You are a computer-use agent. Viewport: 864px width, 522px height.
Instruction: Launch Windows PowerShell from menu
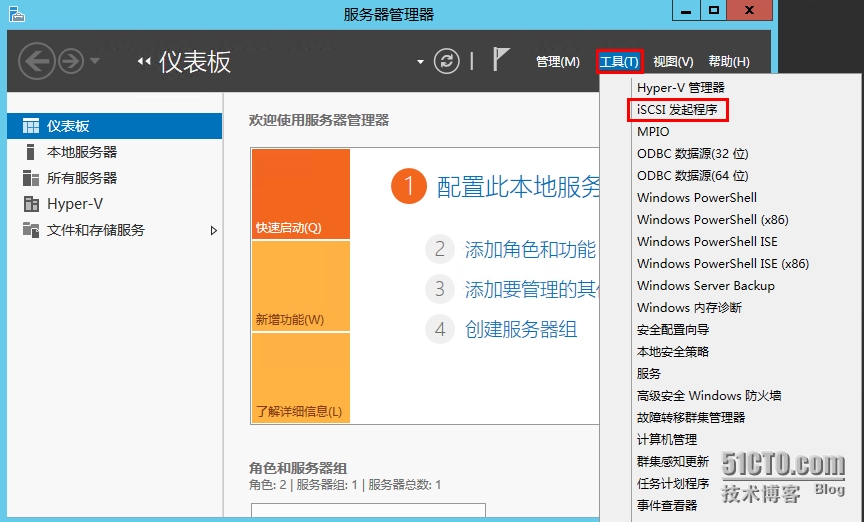click(697, 197)
